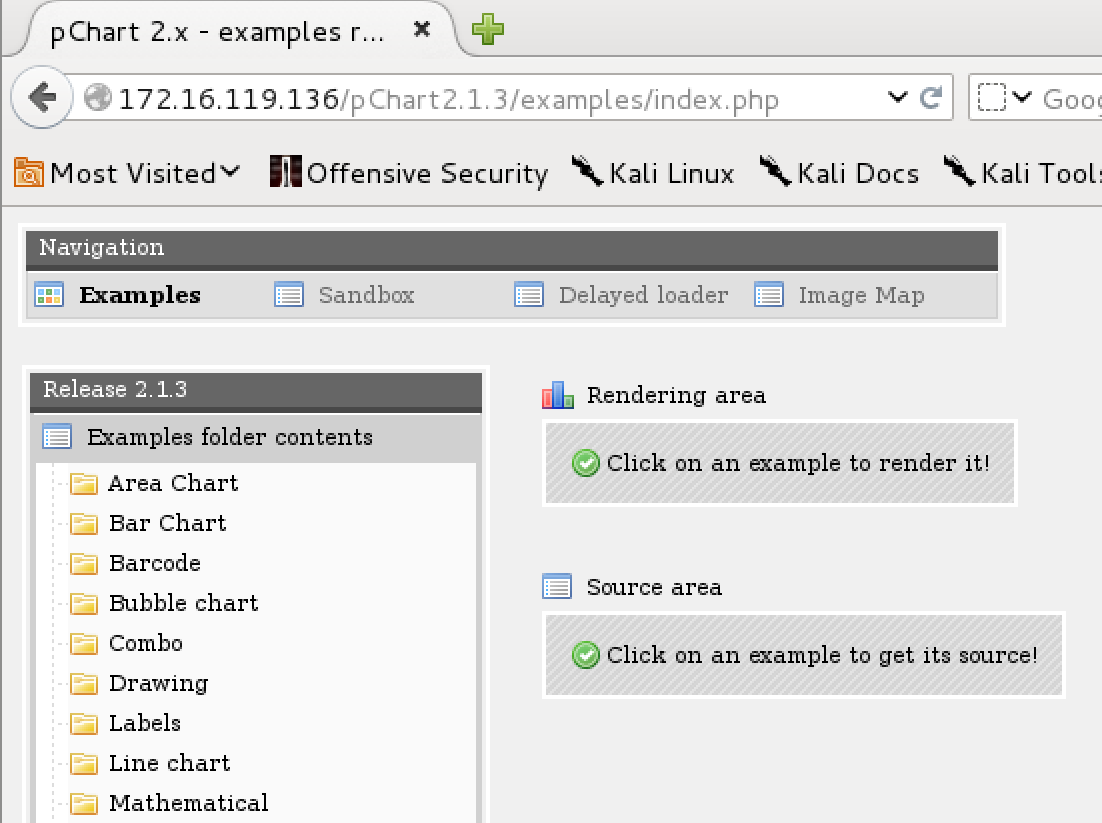Viewport: 1102px width, 823px height.
Task: Click the address bar URL field
Action: [485, 98]
